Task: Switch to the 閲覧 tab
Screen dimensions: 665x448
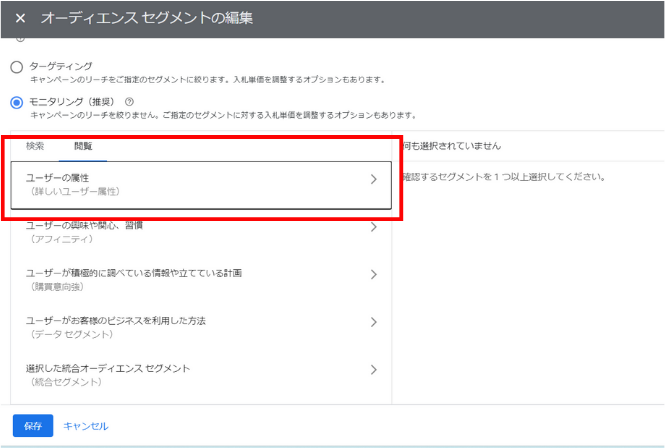Action: coord(83,146)
